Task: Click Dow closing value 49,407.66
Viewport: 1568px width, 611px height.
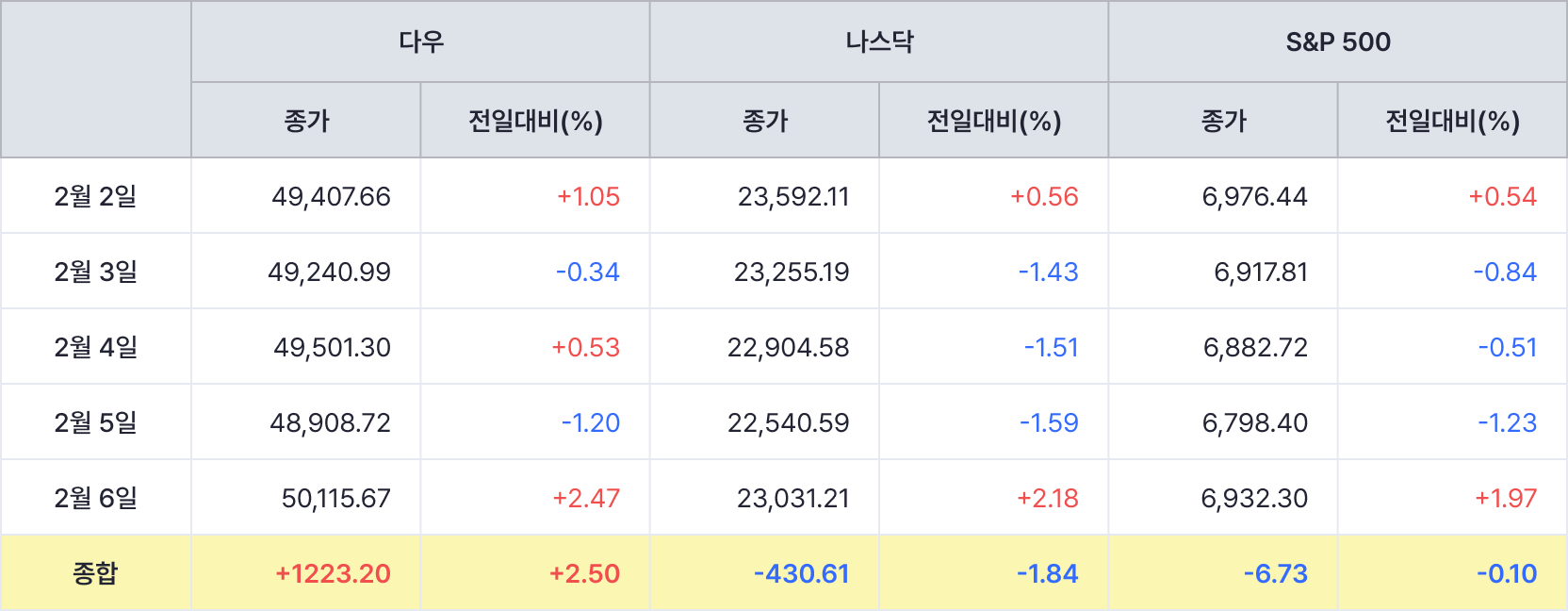Action: 331,196
